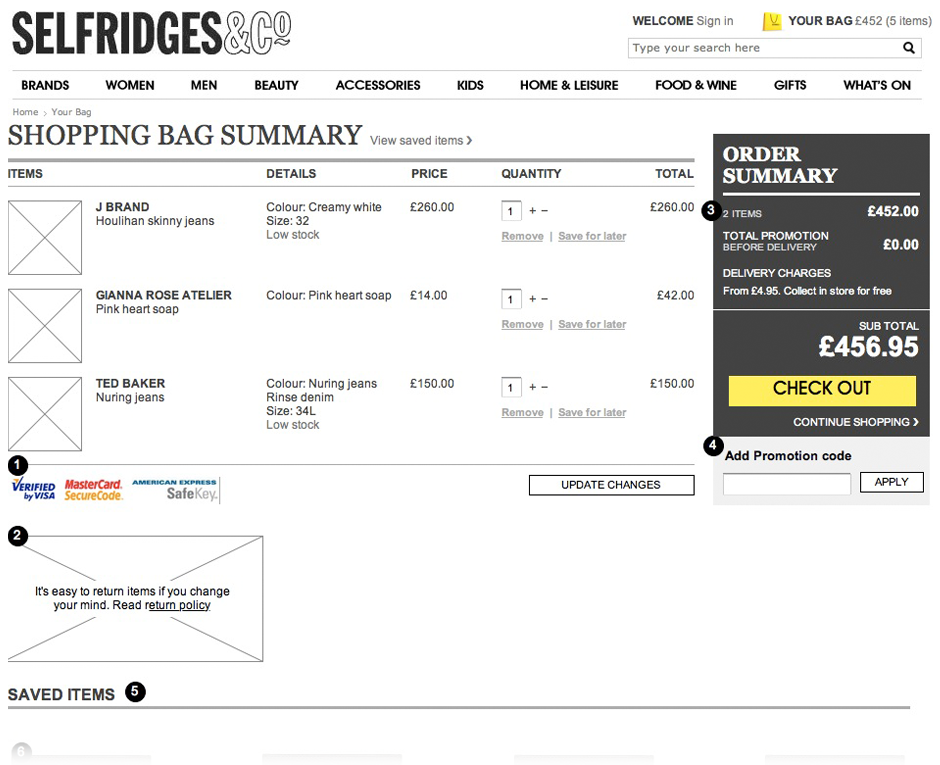The height and width of the screenshot is (765, 940).
Task: Click the MasterCard SecureCode logo
Action: point(94,490)
